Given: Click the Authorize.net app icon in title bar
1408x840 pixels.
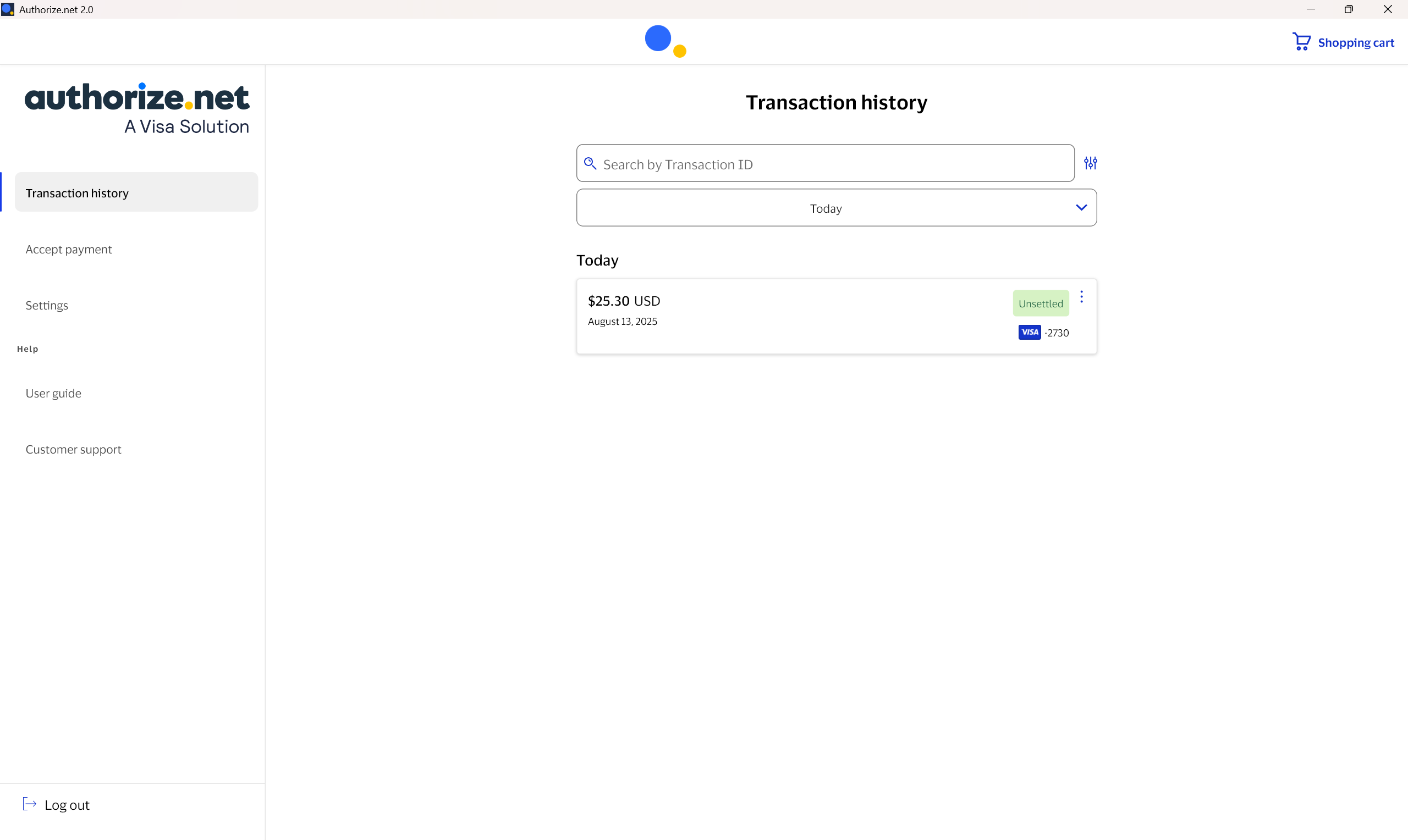Looking at the screenshot, I should (x=8, y=9).
